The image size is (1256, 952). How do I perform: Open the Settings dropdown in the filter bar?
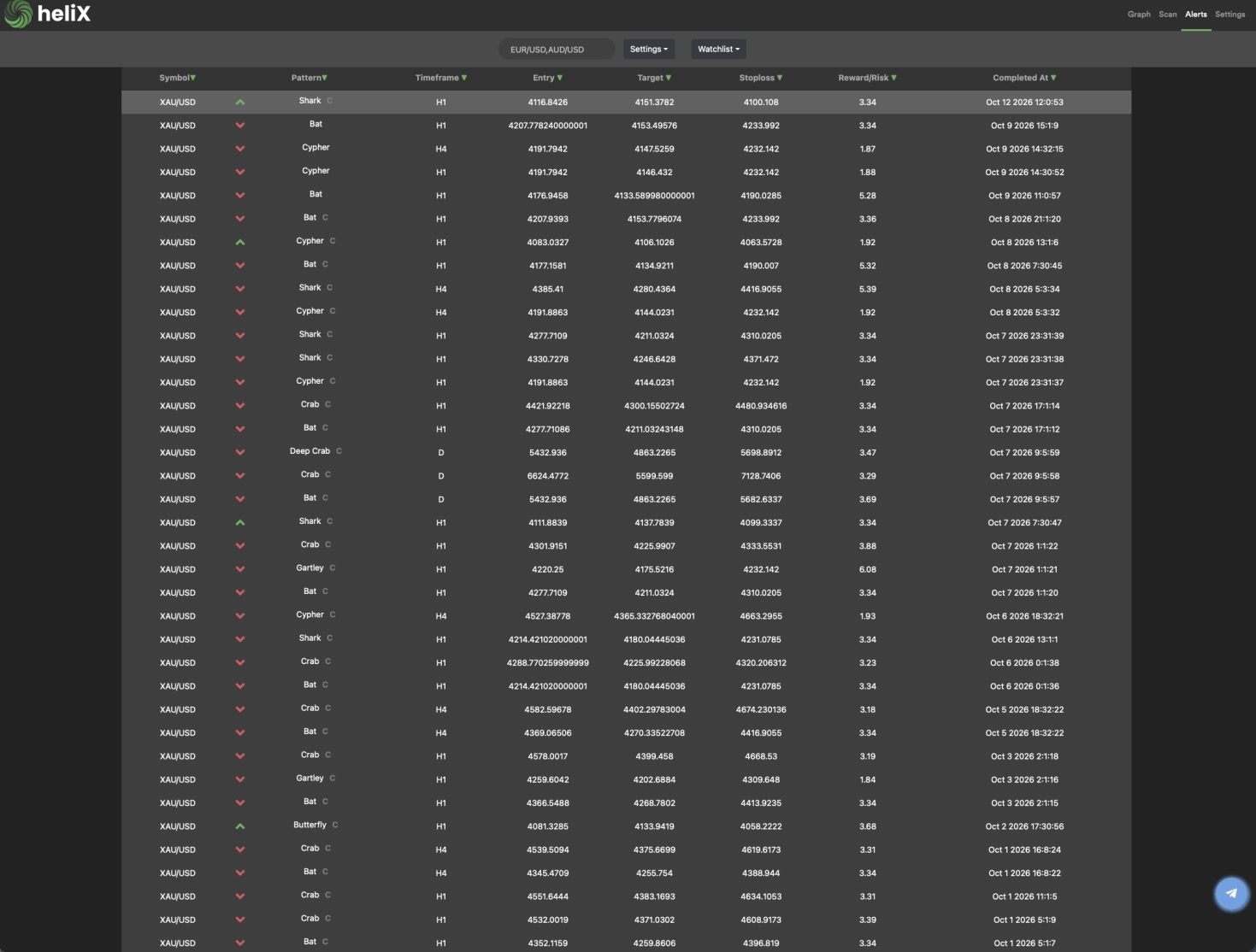click(649, 50)
